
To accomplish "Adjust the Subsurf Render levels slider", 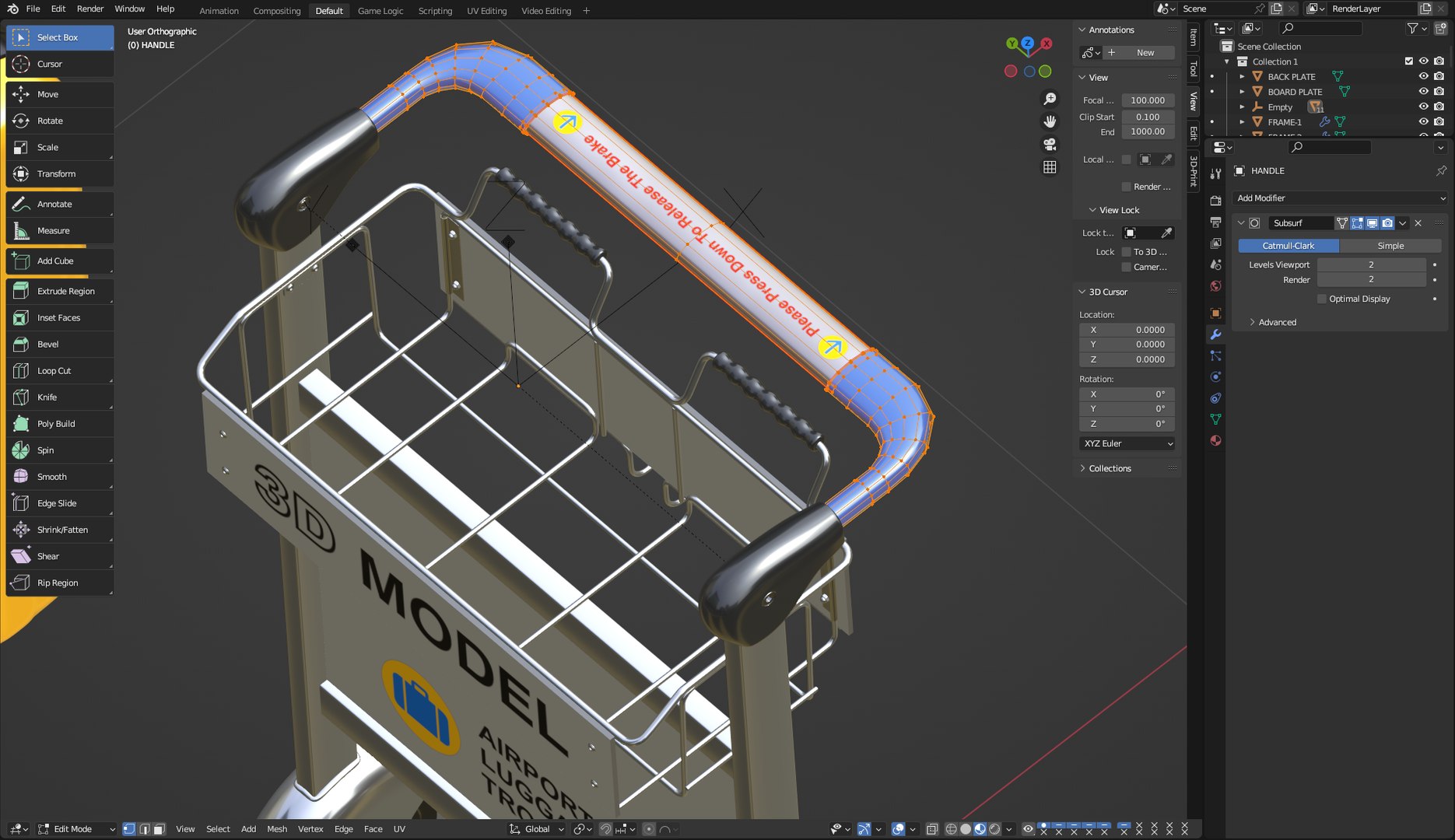I will tap(1371, 280).
